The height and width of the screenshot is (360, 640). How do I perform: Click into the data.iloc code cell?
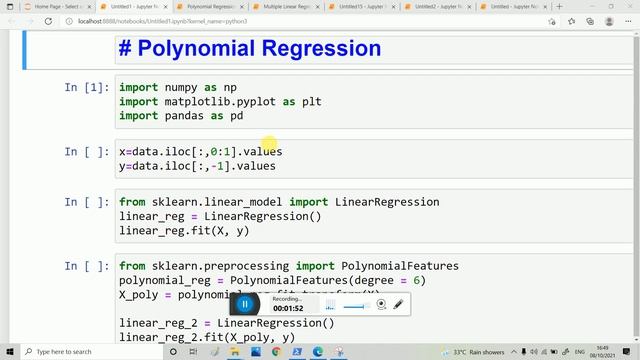tap(373, 159)
